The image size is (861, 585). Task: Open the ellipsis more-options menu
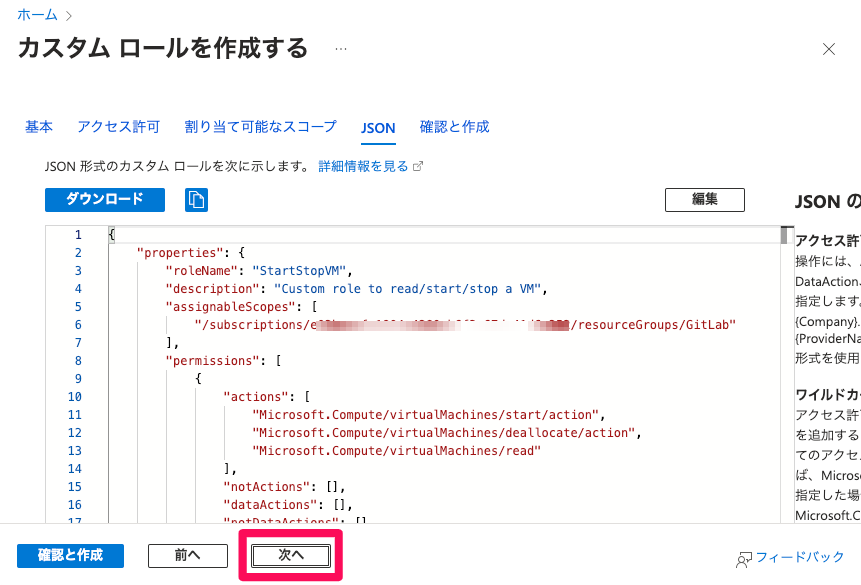click(x=341, y=49)
